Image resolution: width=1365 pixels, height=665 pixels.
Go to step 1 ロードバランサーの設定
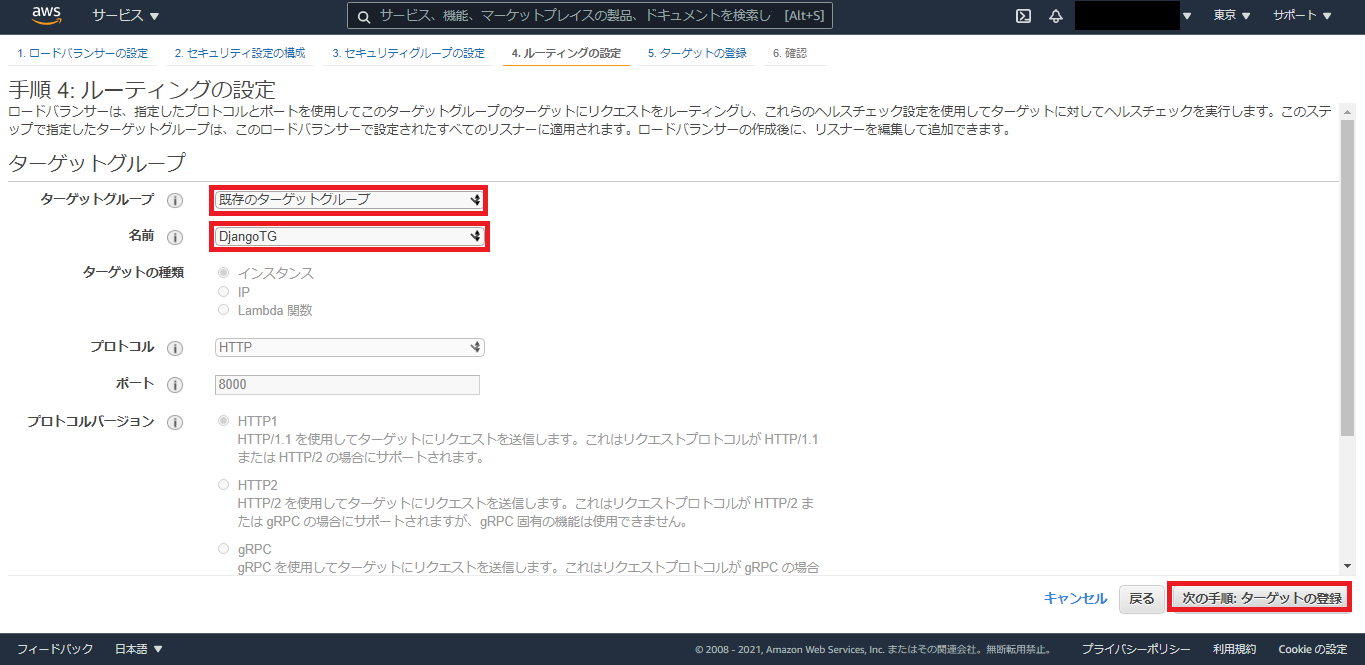click(82, 53)
